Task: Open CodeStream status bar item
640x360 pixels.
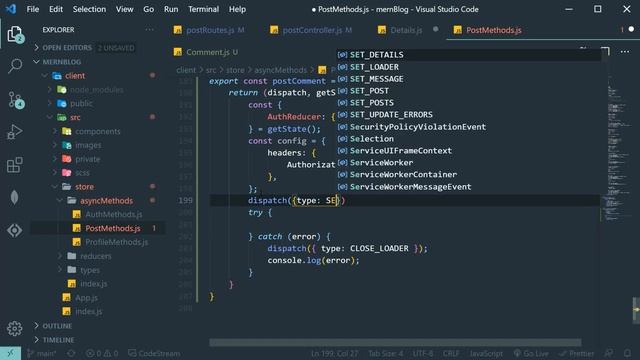Action: (154, 353)
